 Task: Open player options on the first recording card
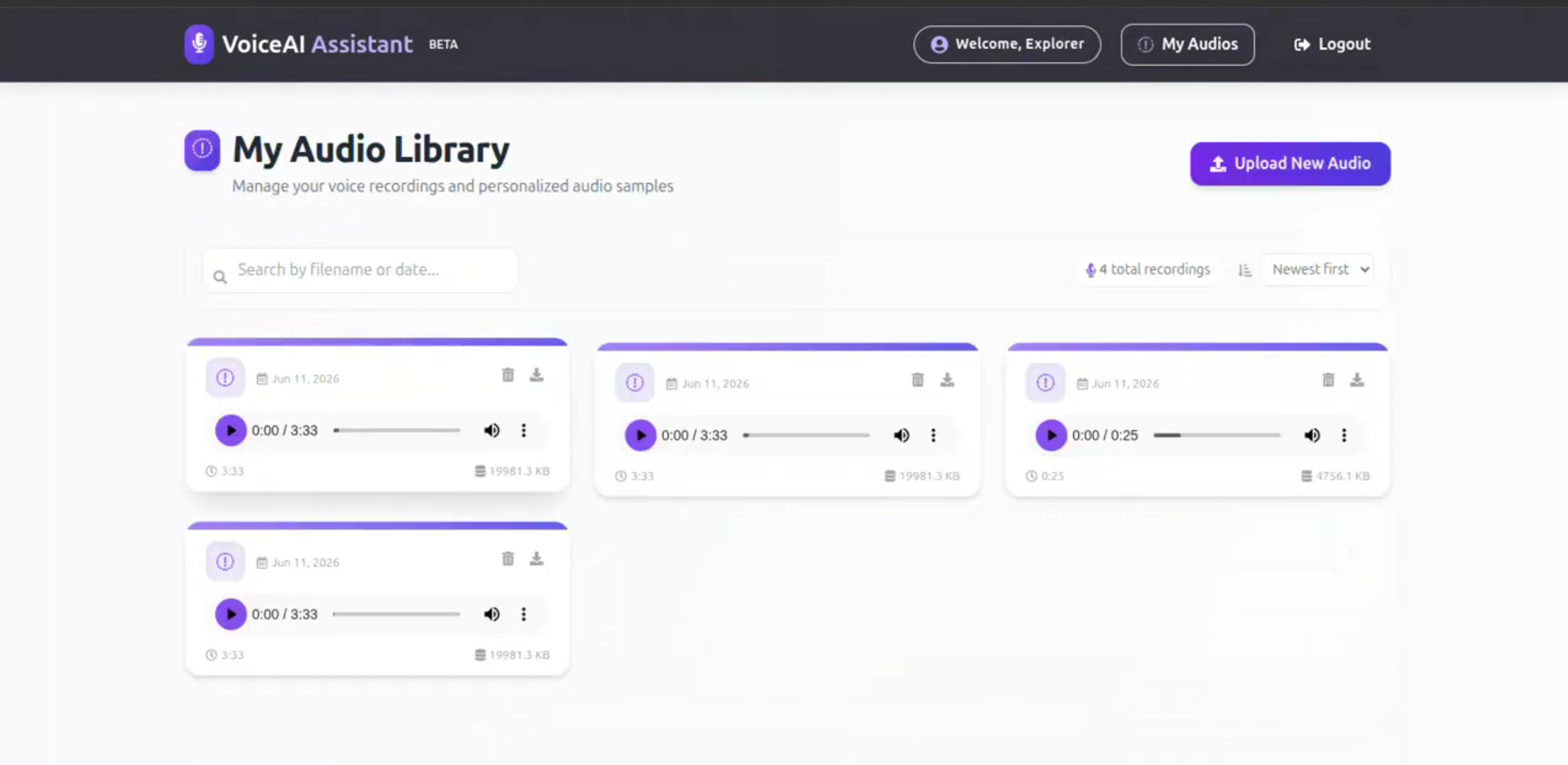tap(524, 430)
